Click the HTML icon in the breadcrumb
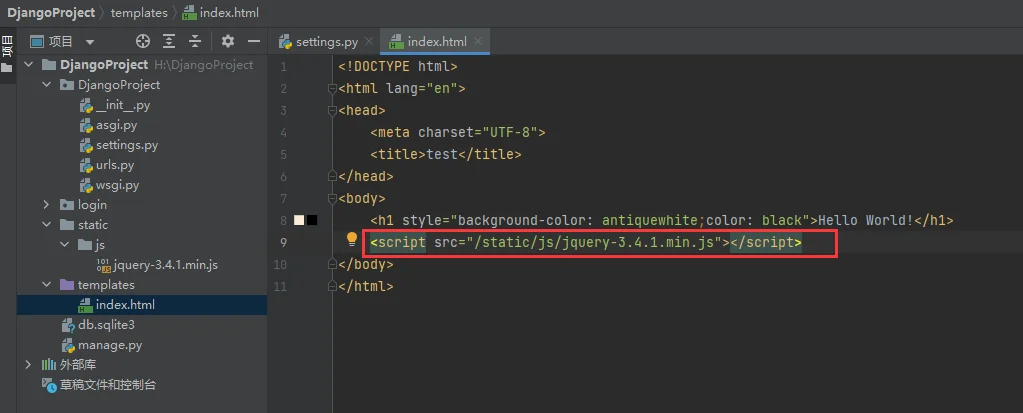 [x=190, y=12]
